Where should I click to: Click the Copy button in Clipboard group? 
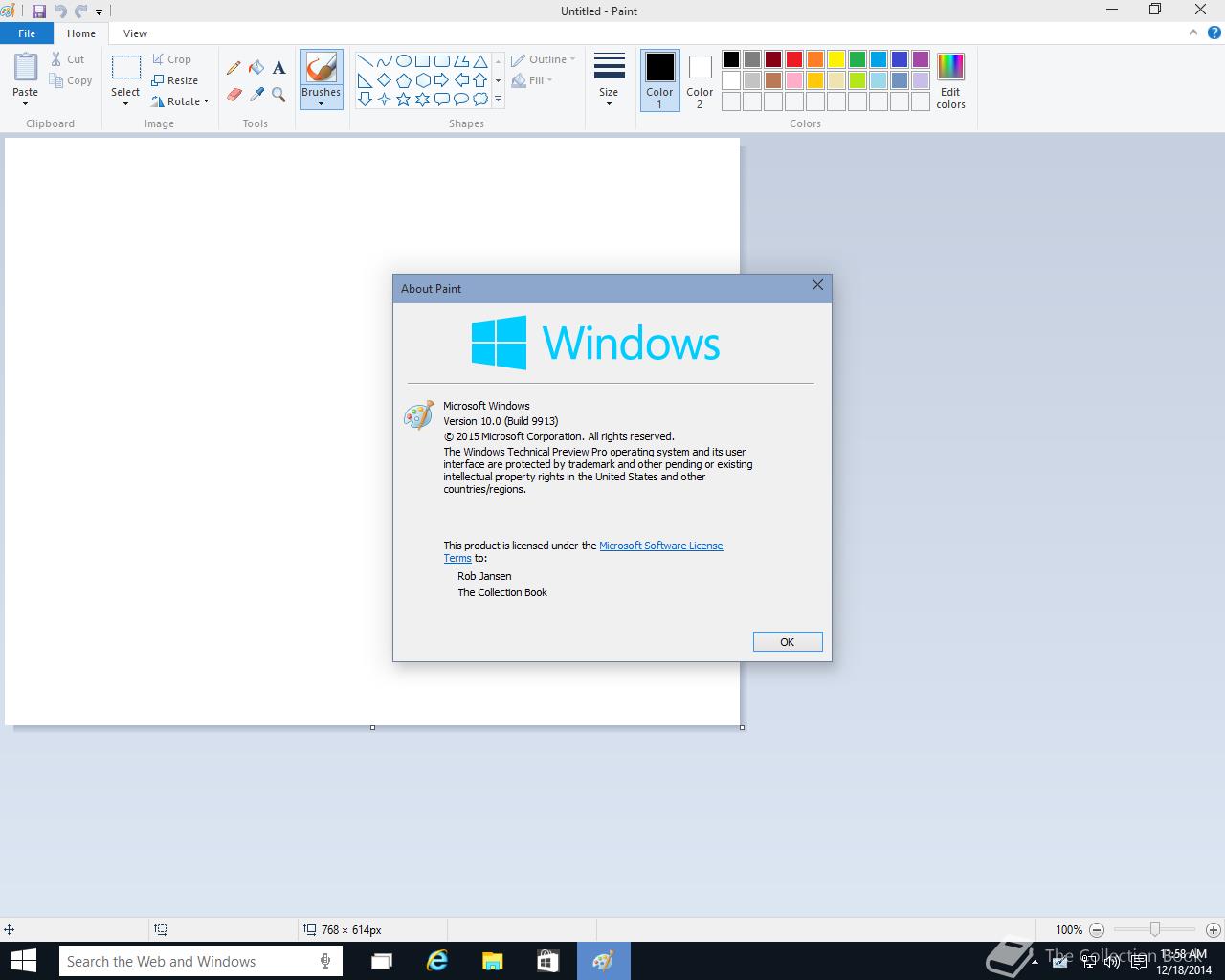pos(72,80)
